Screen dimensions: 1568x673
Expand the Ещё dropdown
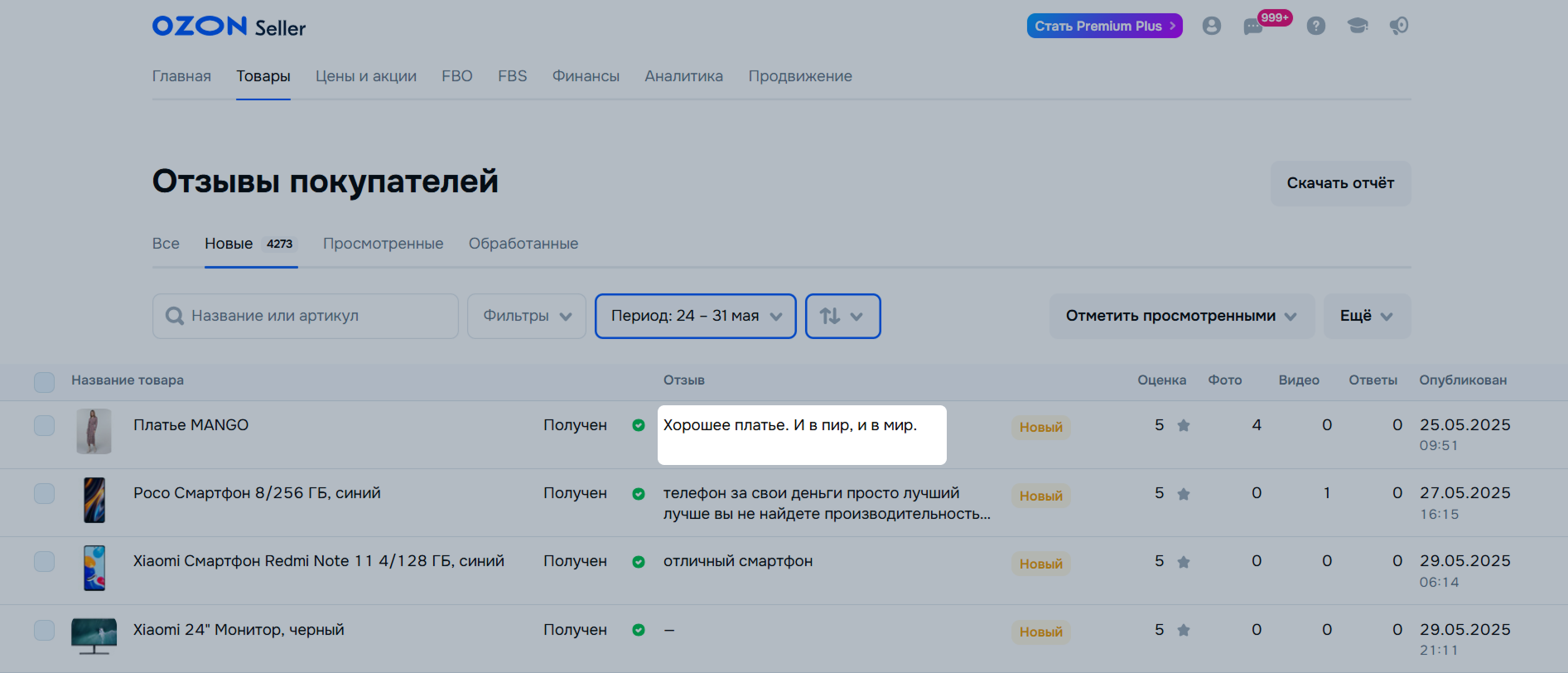(x=1367, y=316)
